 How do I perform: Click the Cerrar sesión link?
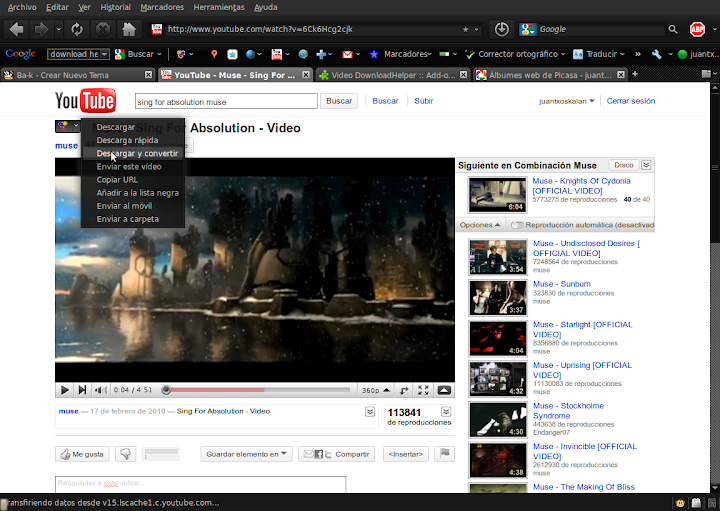click(x=630, y=101)
